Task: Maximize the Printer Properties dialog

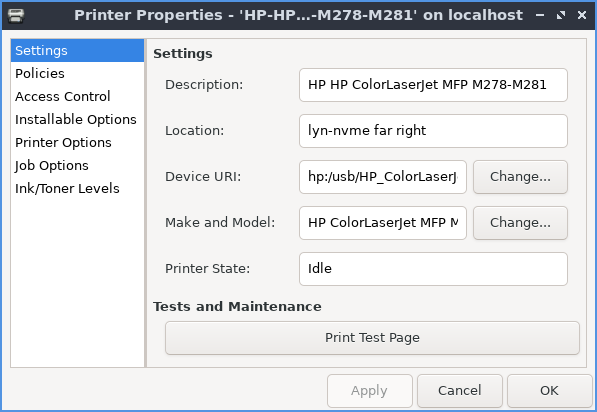Action: 560,15
